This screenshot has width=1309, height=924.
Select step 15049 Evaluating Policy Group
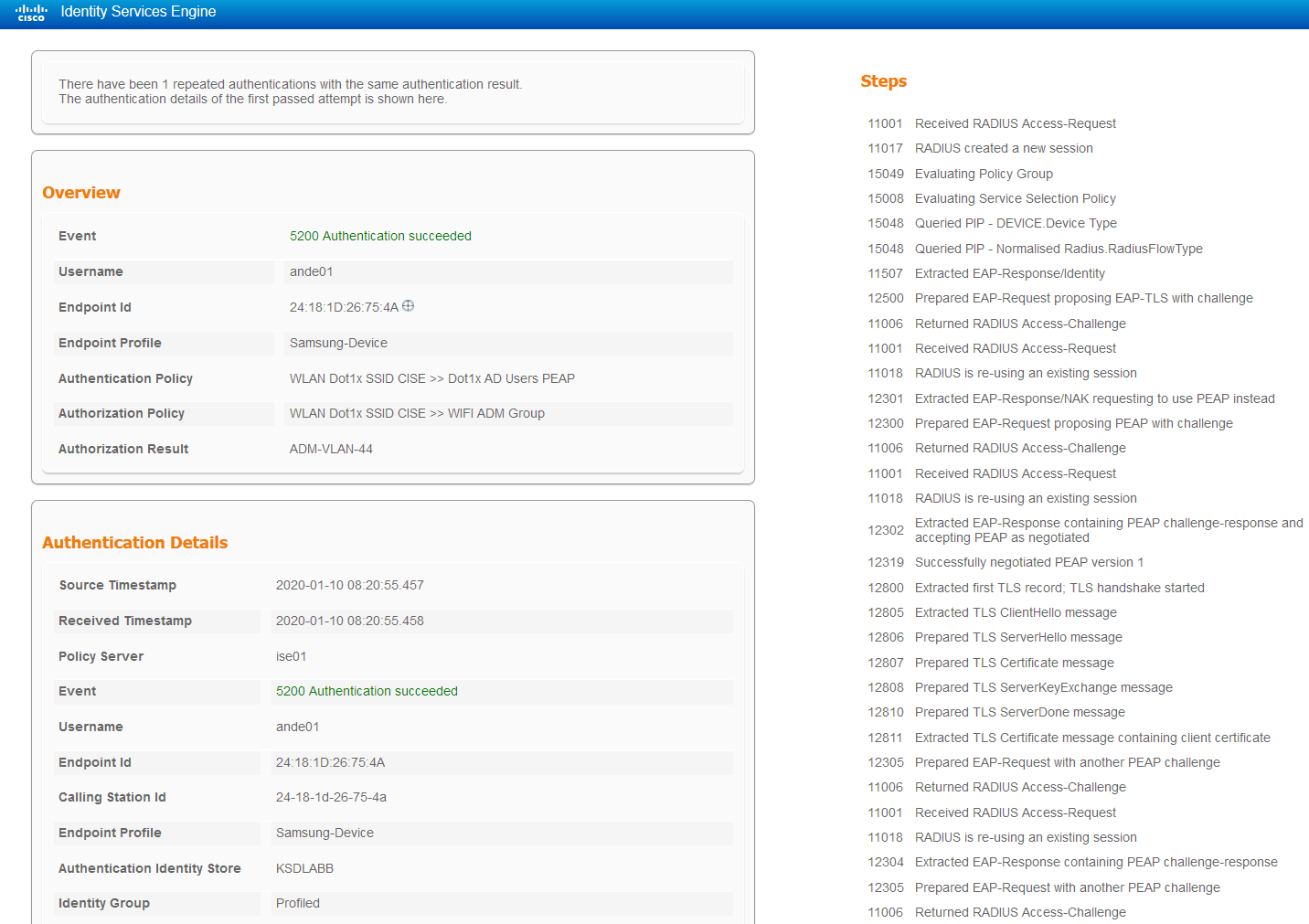(x=984, y=174)
